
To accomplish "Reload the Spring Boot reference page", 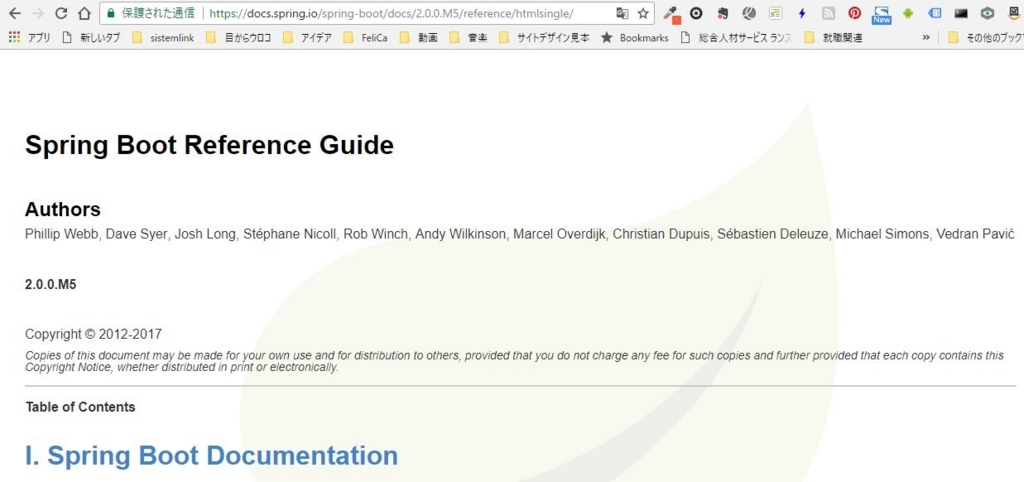I will point(61,12).
